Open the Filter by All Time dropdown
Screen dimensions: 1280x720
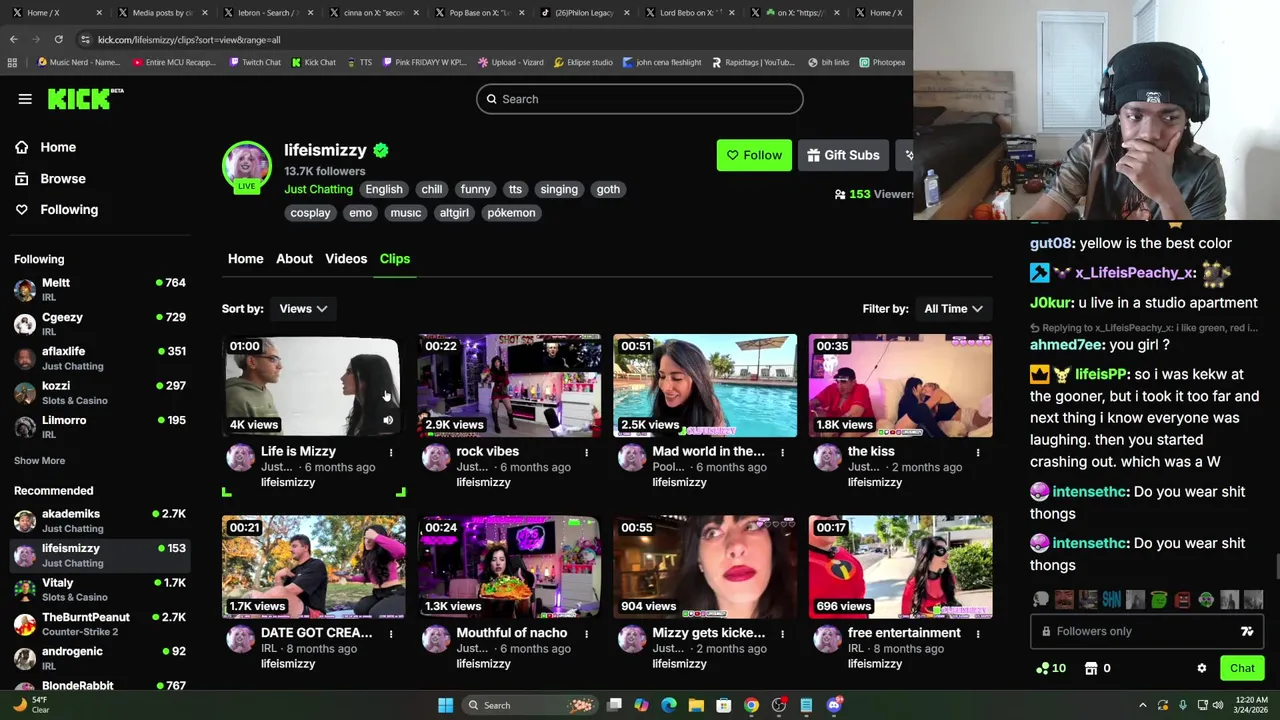click(953, 309)
